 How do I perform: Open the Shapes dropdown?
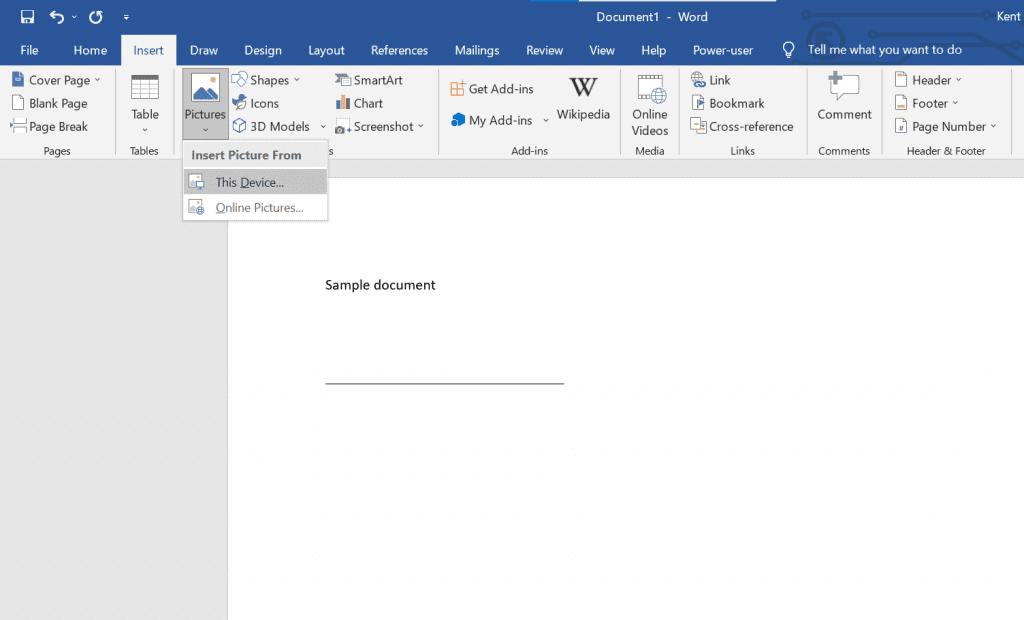(x=266, y=79)
